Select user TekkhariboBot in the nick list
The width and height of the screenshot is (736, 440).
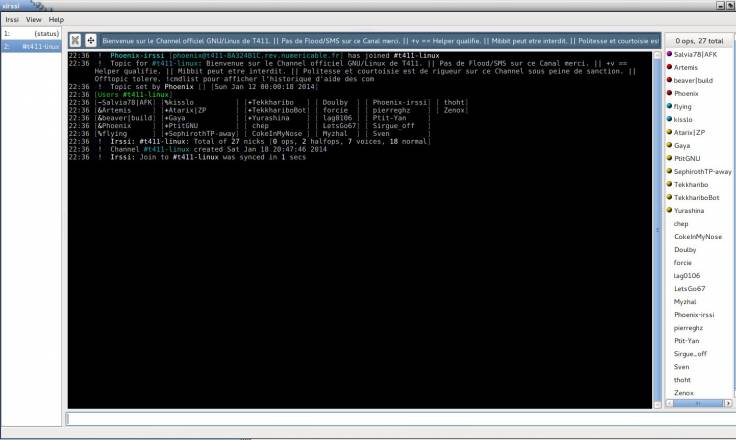point(697,198)
